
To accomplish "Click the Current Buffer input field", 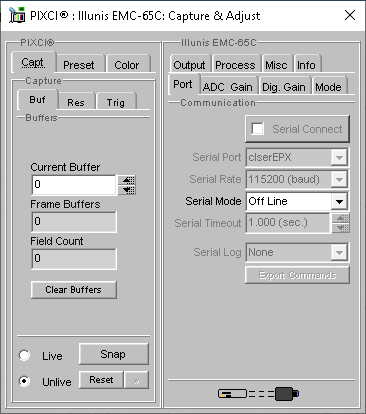I will click(74, 185).
